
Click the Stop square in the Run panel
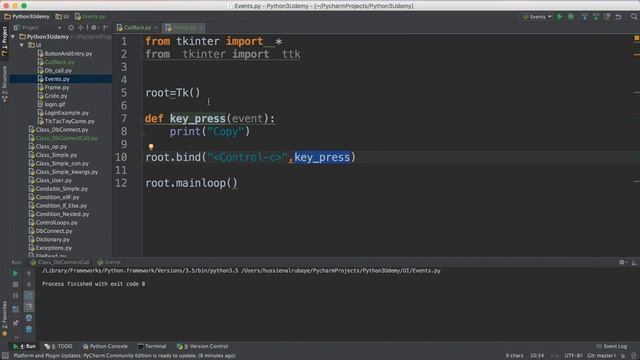pos(15,284)
